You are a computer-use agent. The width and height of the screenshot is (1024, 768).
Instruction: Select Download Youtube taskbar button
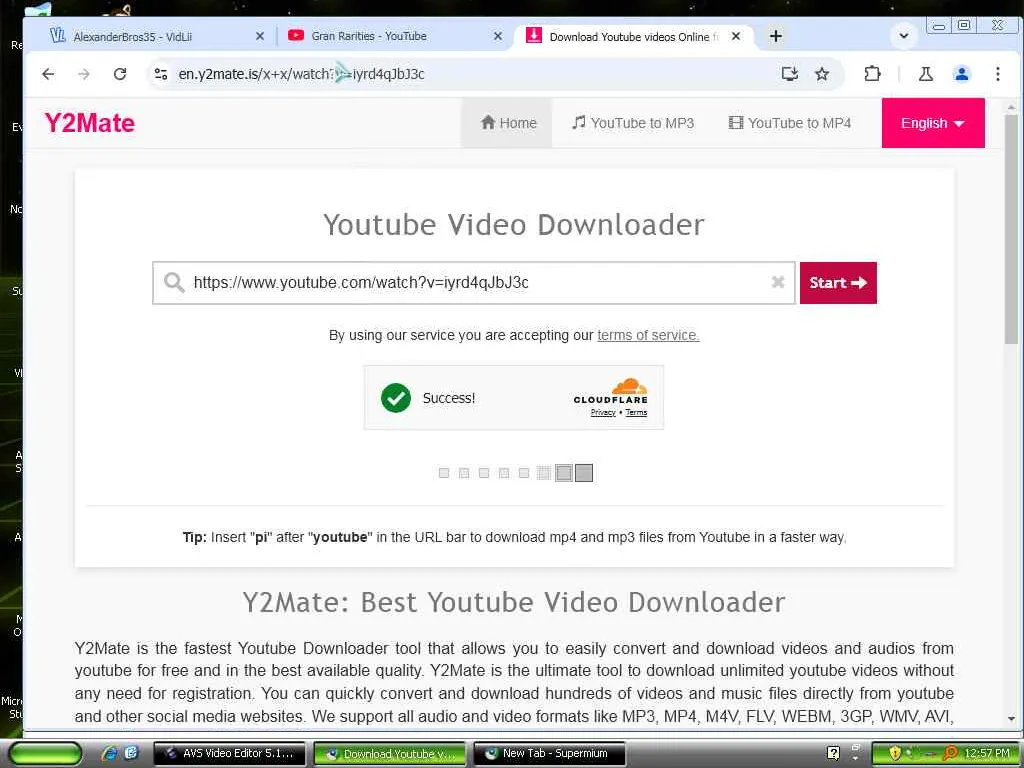pyautogui.click(x=390, y=754)
